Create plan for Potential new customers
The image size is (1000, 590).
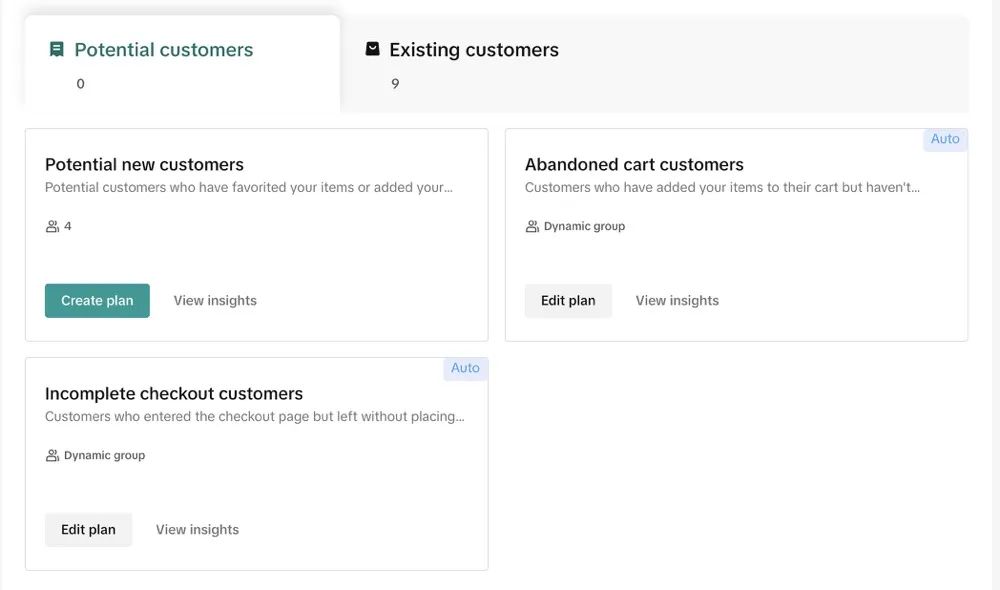(x=97, y=300)
